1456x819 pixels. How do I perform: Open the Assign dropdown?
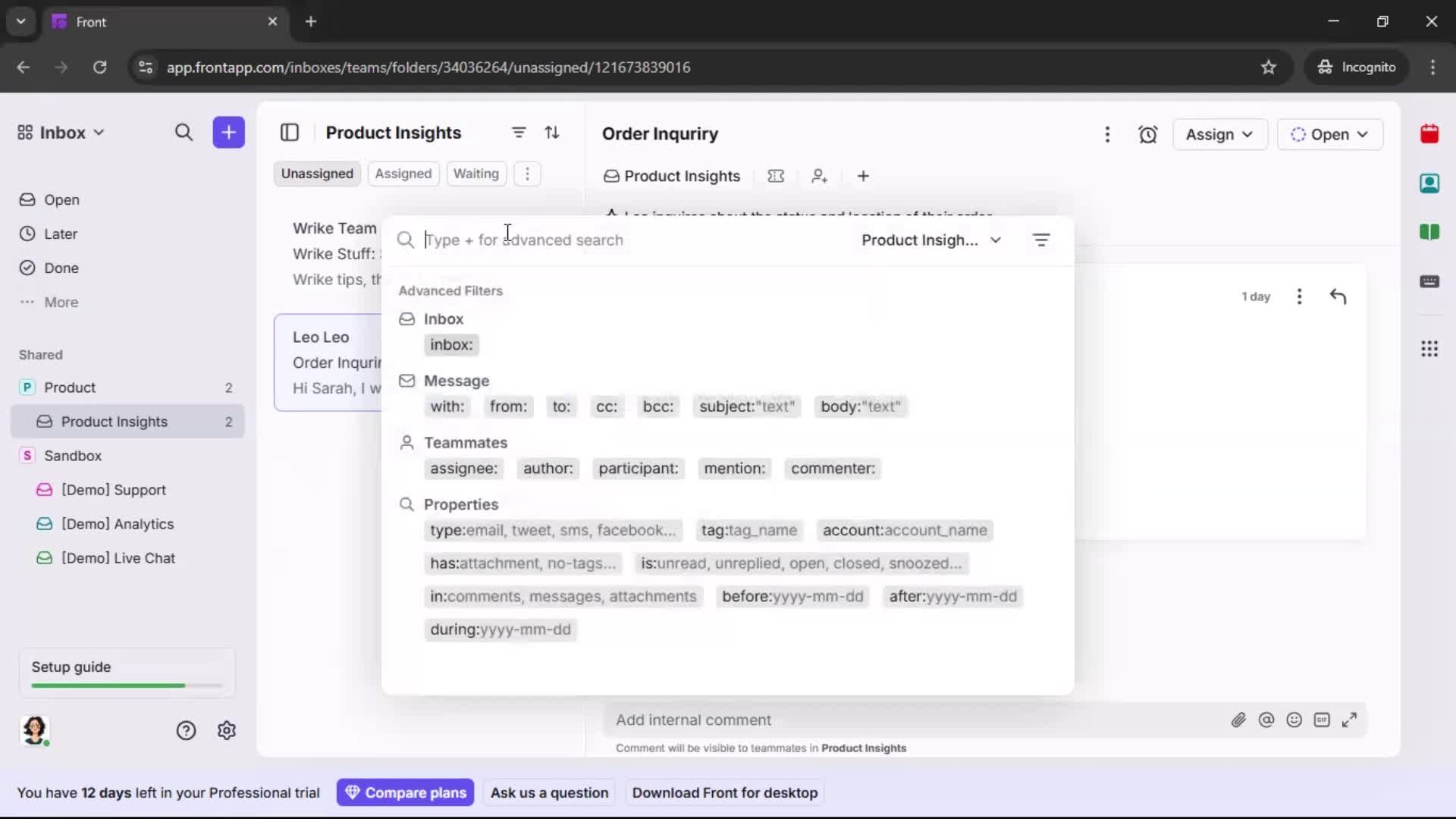[x=1219, y=134]
